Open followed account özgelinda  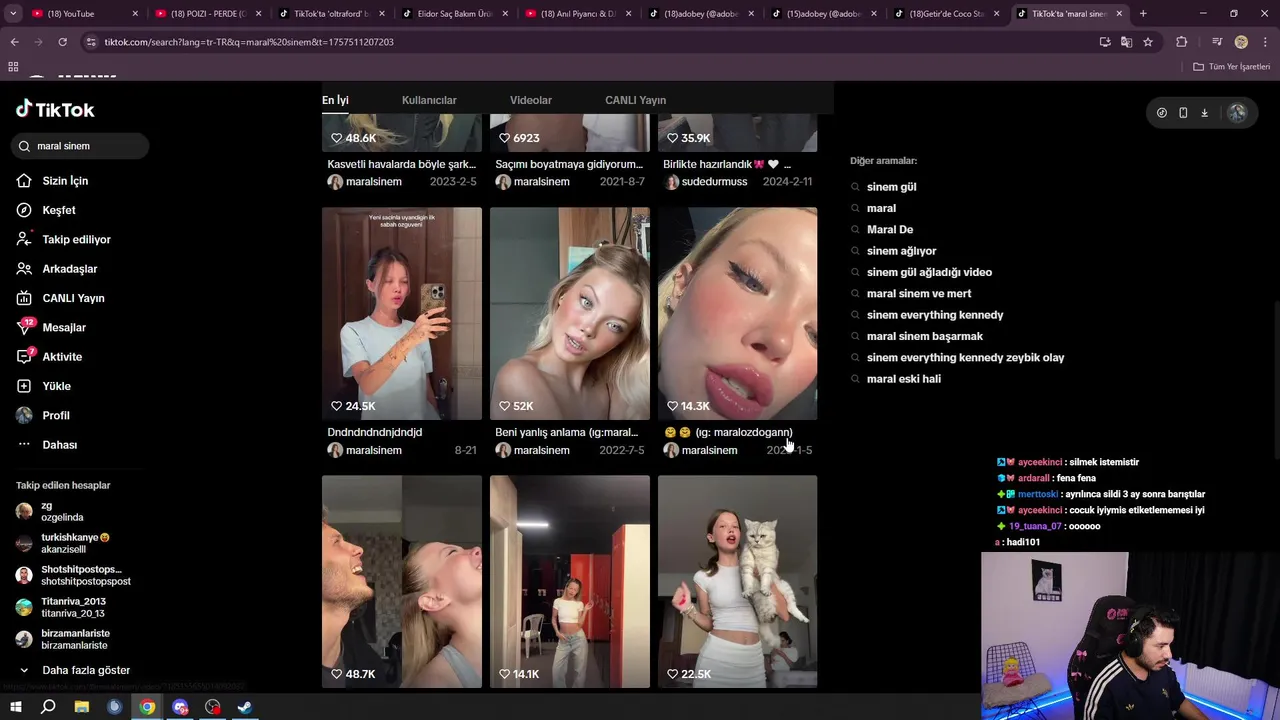tap(60, 512)
